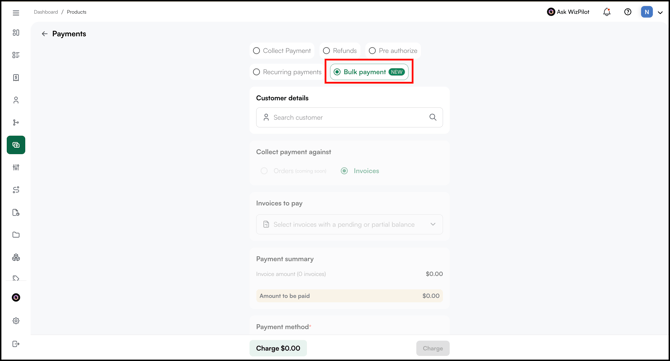Click the search magnifier in customer field

[432, 117]
